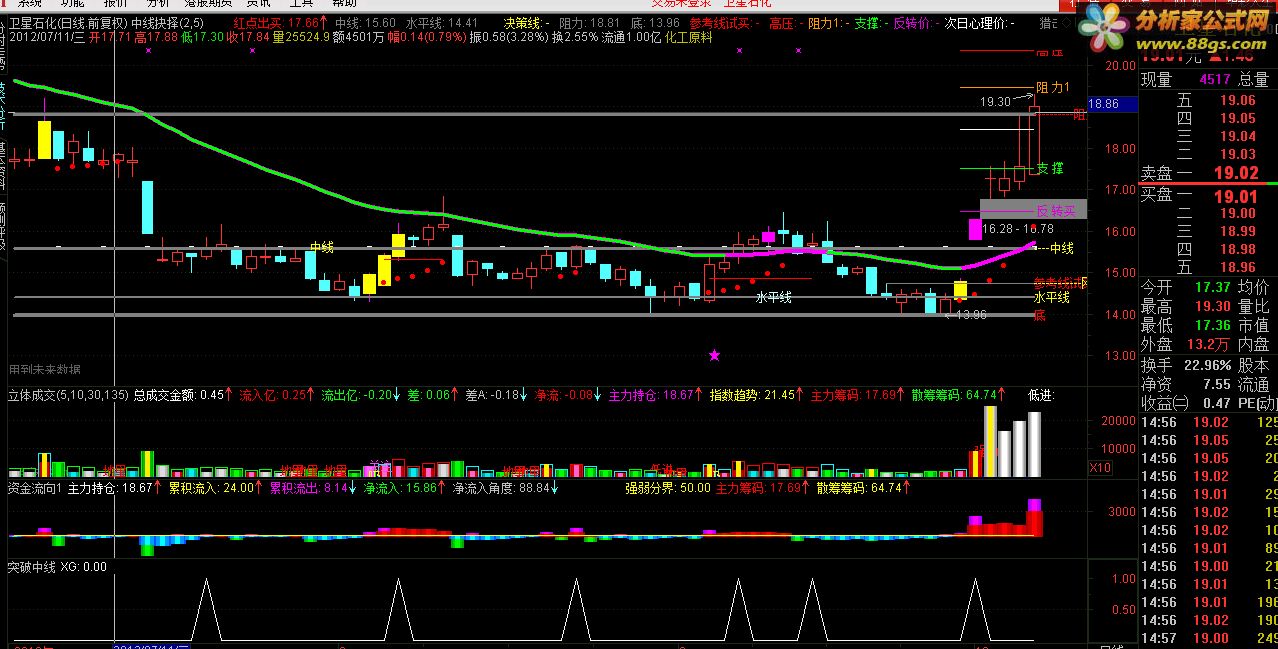Click the 反转价 header label

tap(913, 23)
